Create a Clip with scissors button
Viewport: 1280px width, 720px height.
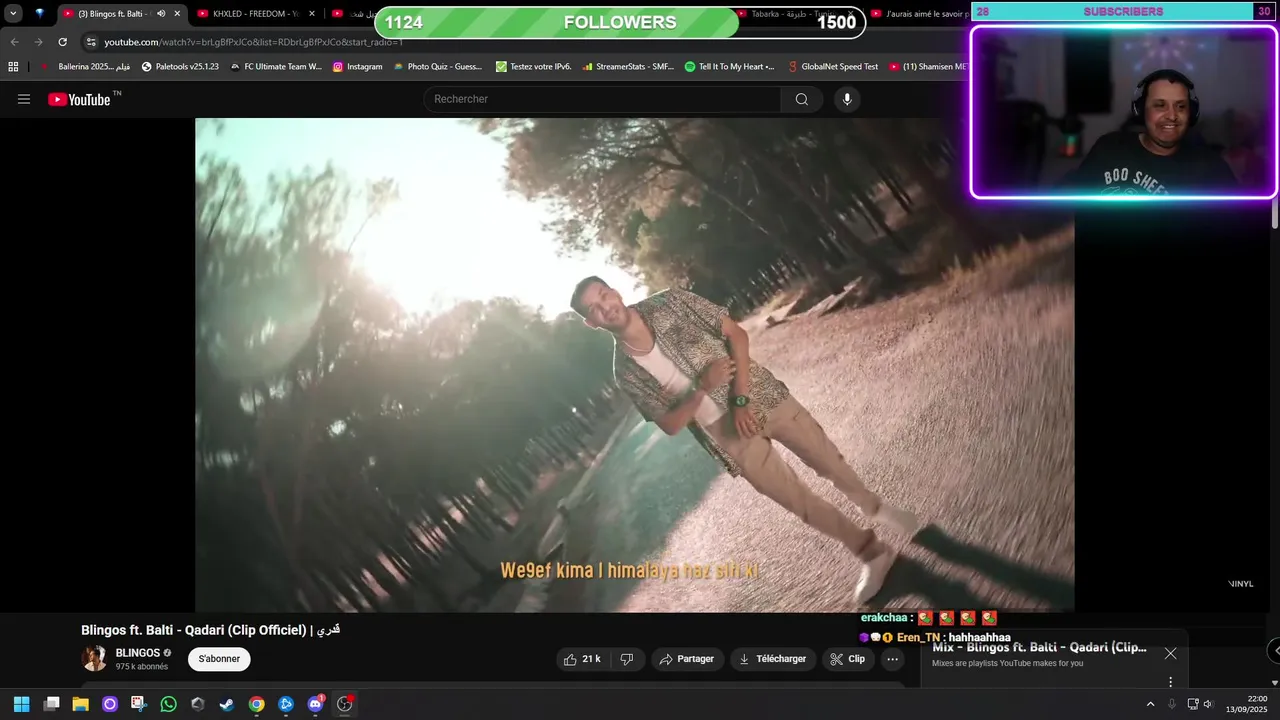[847, 659]
